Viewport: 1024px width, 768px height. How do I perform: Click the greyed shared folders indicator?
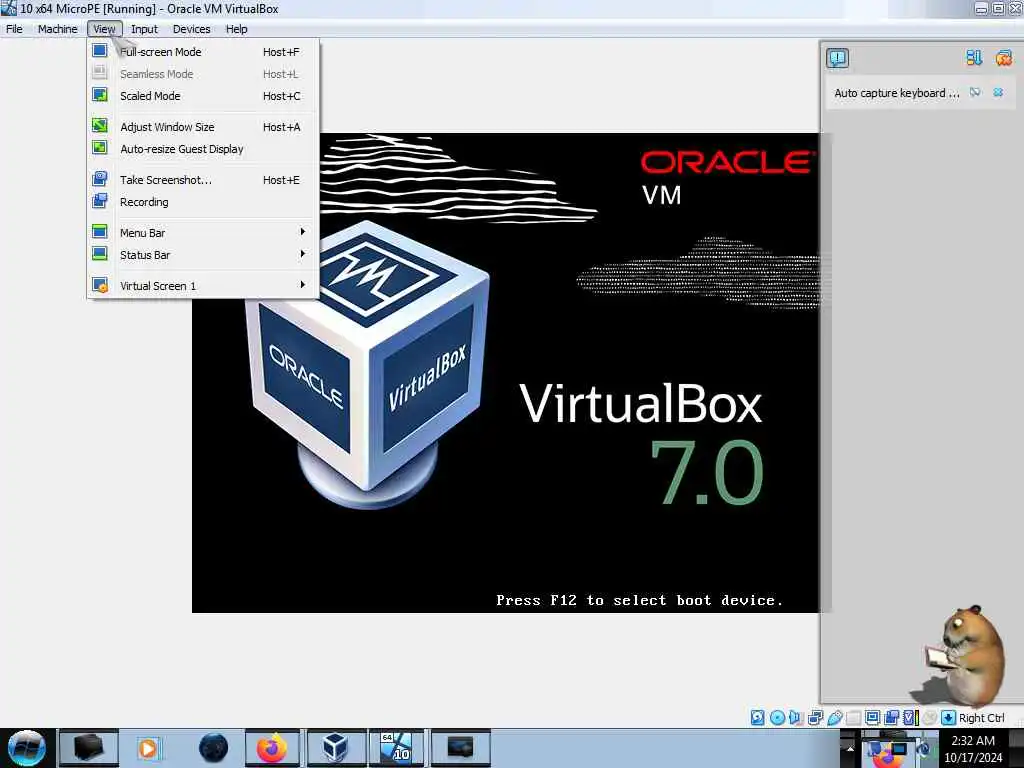pyautogui.click(x=853, y=718)
